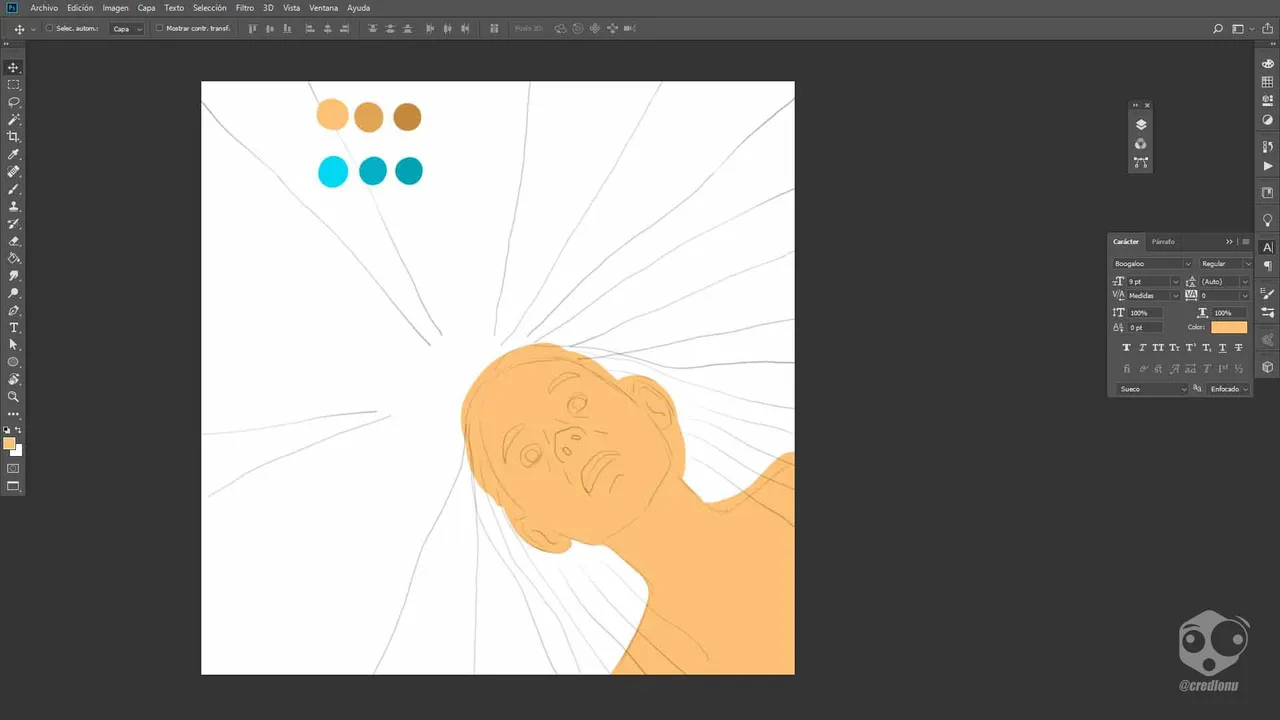Select the Path Selection tool
The height and width of the screenshot is (720, 1280).
[14, 345]
